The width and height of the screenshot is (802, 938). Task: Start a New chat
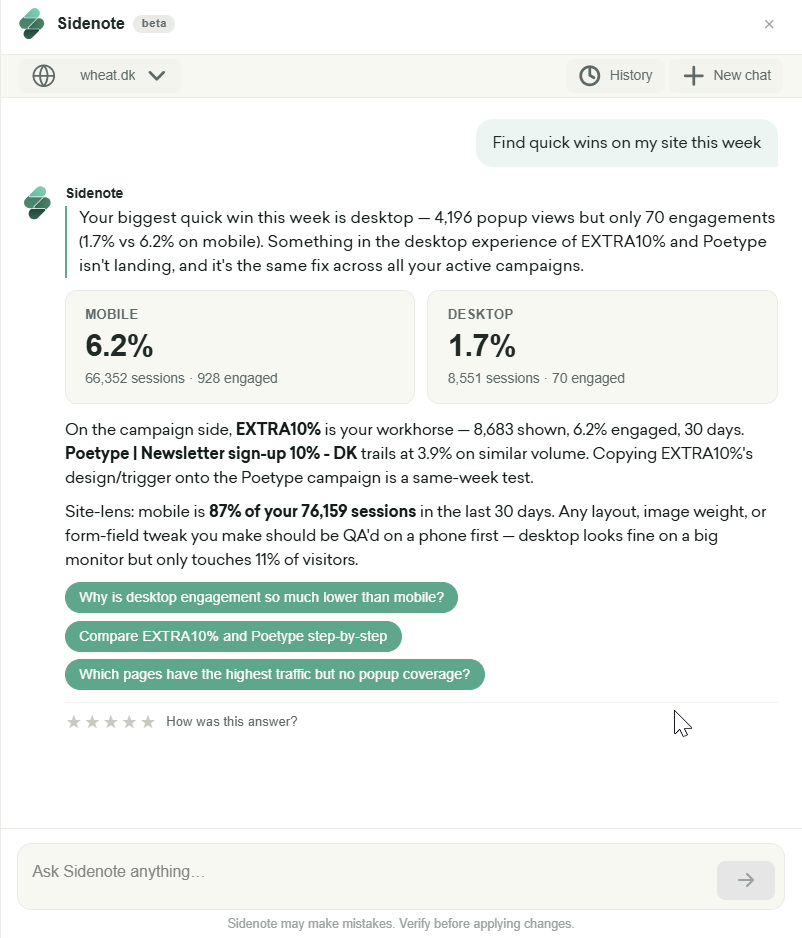(x=726, y=76)
